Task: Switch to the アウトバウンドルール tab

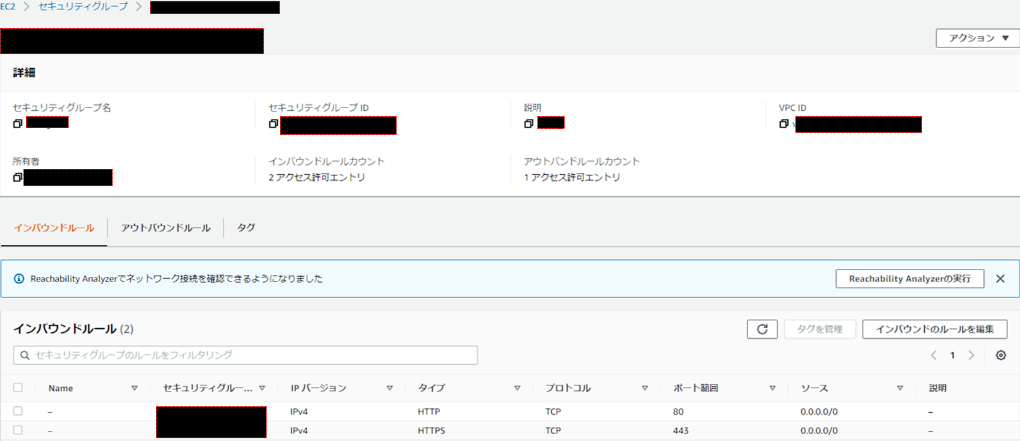Action: 165,228
